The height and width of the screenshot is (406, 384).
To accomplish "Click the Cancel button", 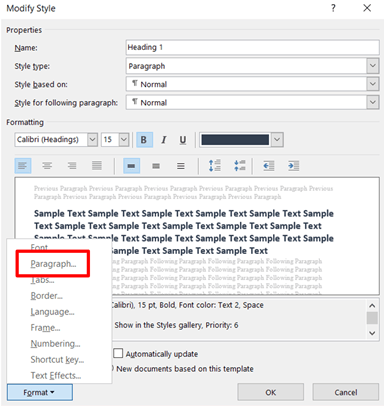I will click(x=346, y=392).
